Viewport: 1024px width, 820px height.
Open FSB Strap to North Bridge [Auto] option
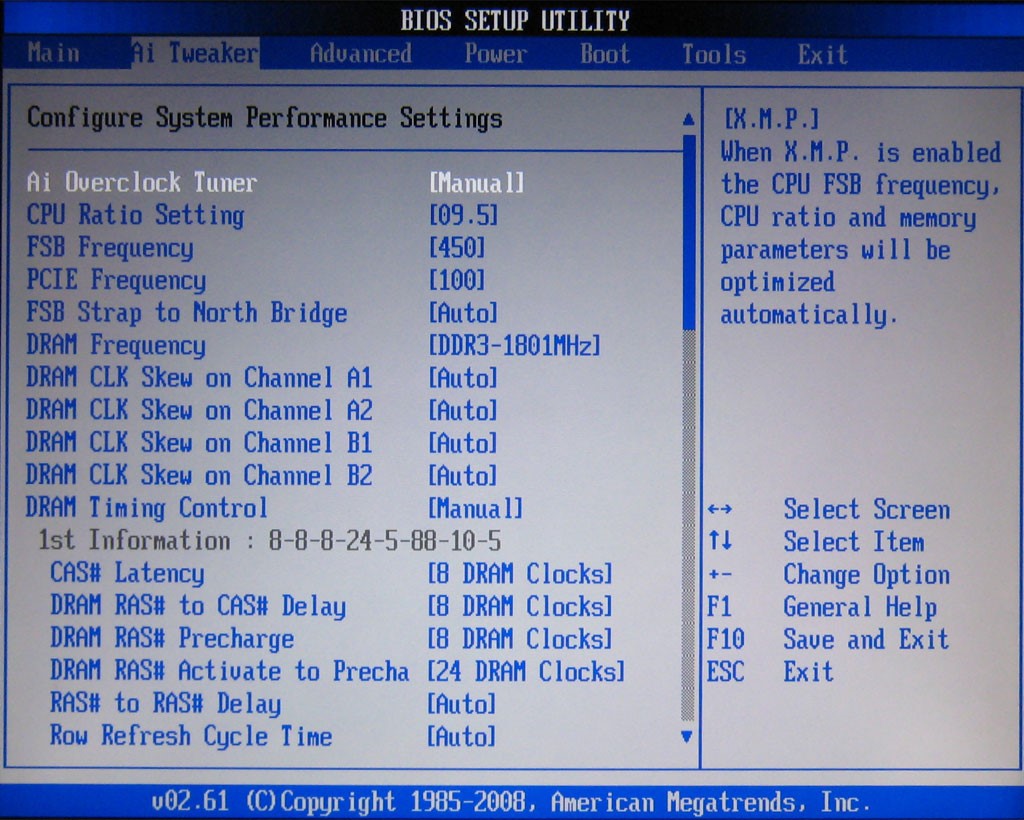[x=463, y=313]
